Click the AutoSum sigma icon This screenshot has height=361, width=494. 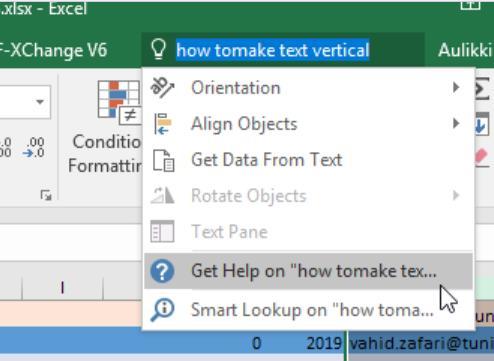(x=482, y=89)
